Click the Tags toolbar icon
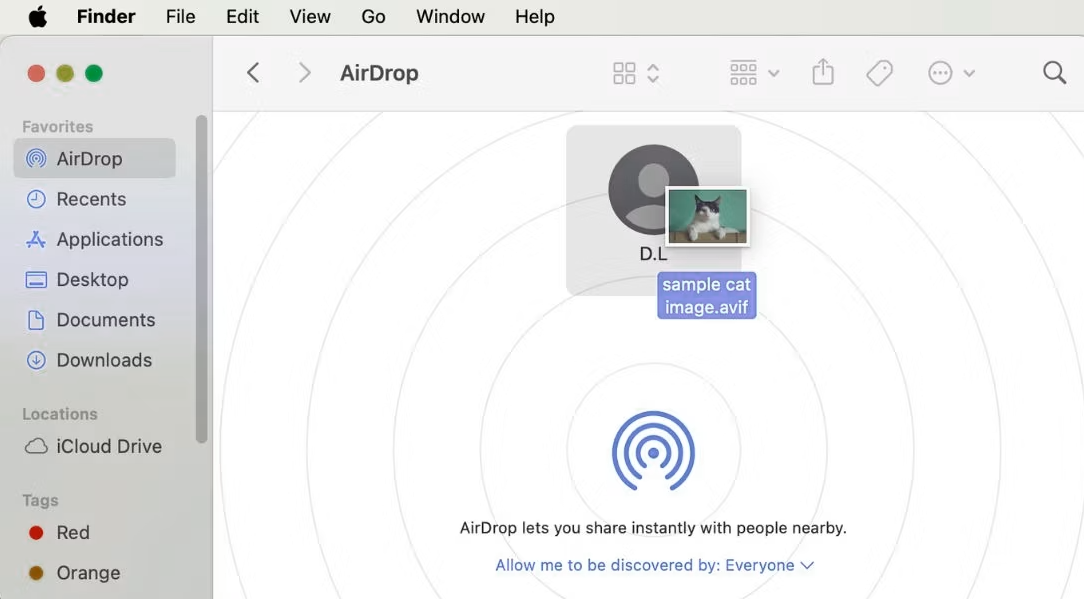This screenshot has width=1084, height=599. pos(879,73)
